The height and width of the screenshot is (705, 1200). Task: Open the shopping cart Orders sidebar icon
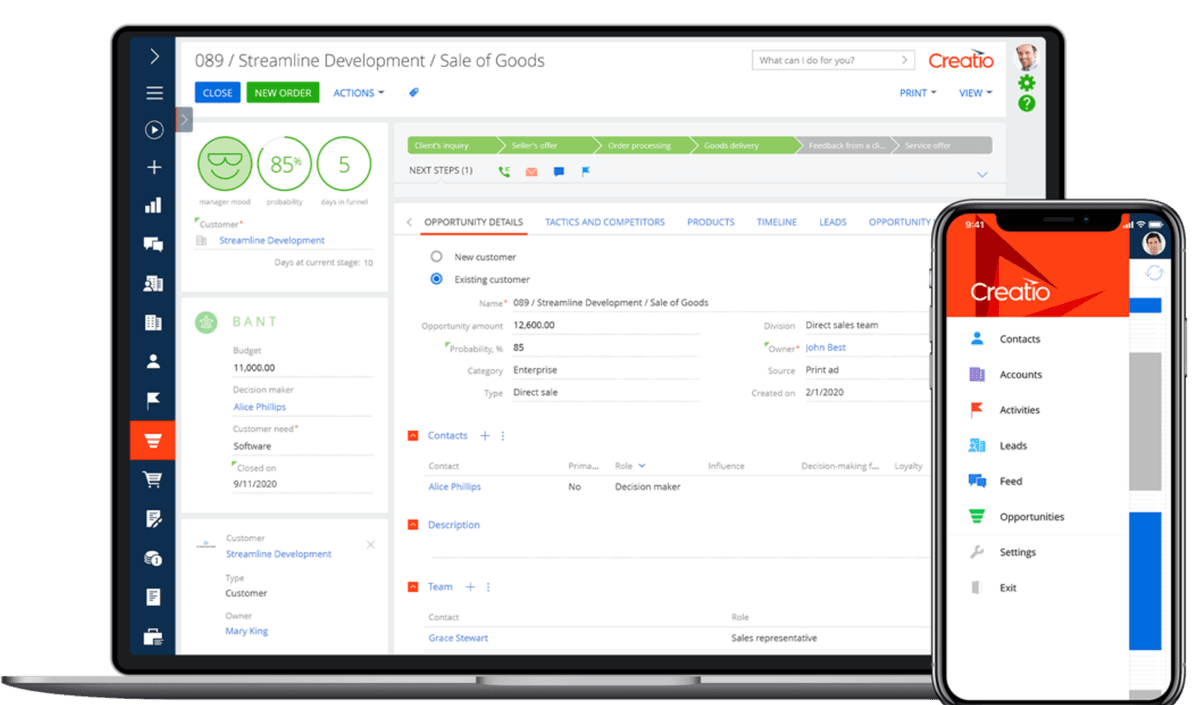pyautogui.click(x=153, y=480)
